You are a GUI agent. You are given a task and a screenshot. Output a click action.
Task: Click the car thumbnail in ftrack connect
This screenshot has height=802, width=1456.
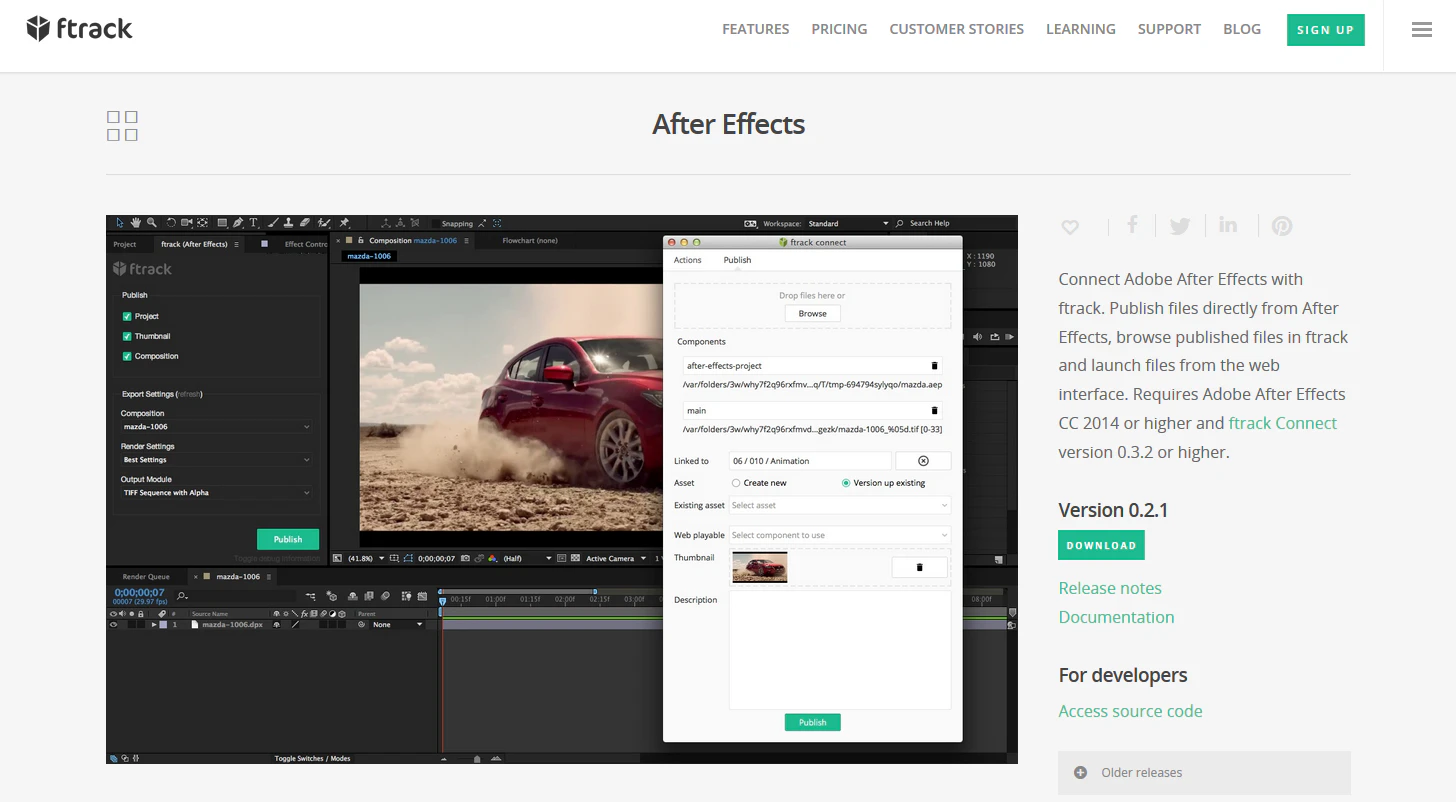coord(760,567)
